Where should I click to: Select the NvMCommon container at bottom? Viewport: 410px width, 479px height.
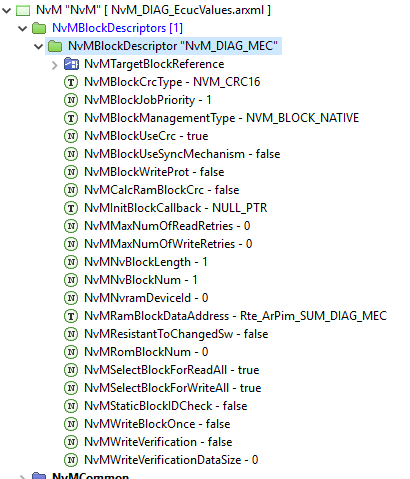(90, 476)
